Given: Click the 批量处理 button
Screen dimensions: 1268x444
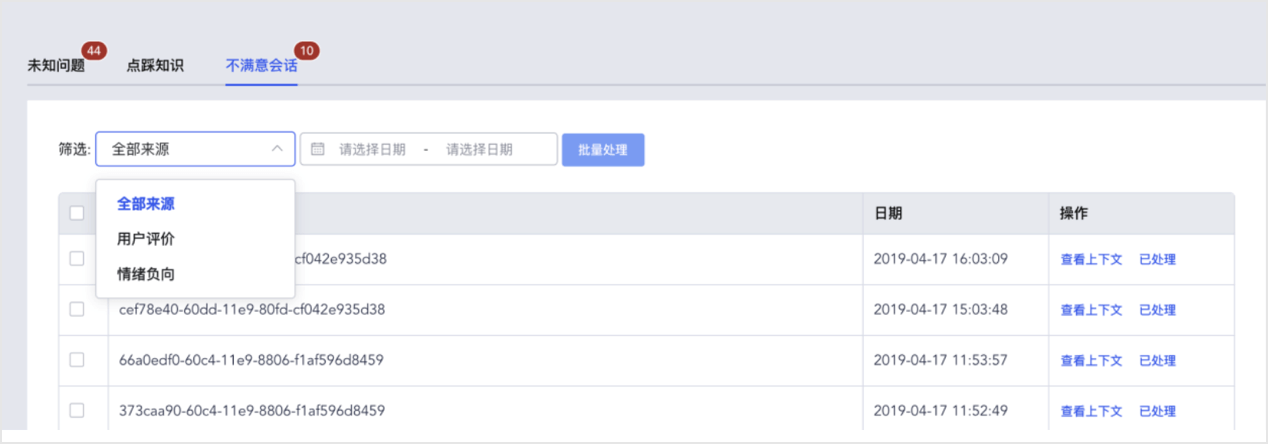Looking at the screenshot, I should [603, 149].
